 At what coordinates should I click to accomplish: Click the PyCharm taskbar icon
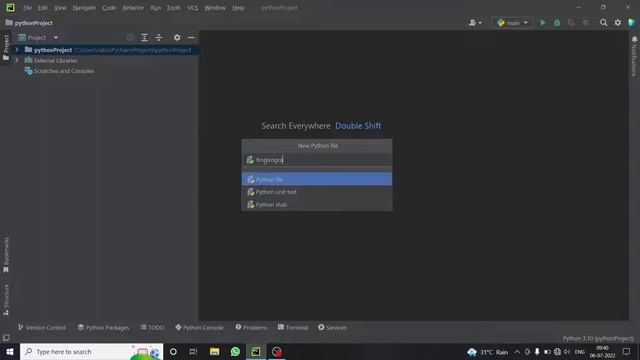point(256,351)
